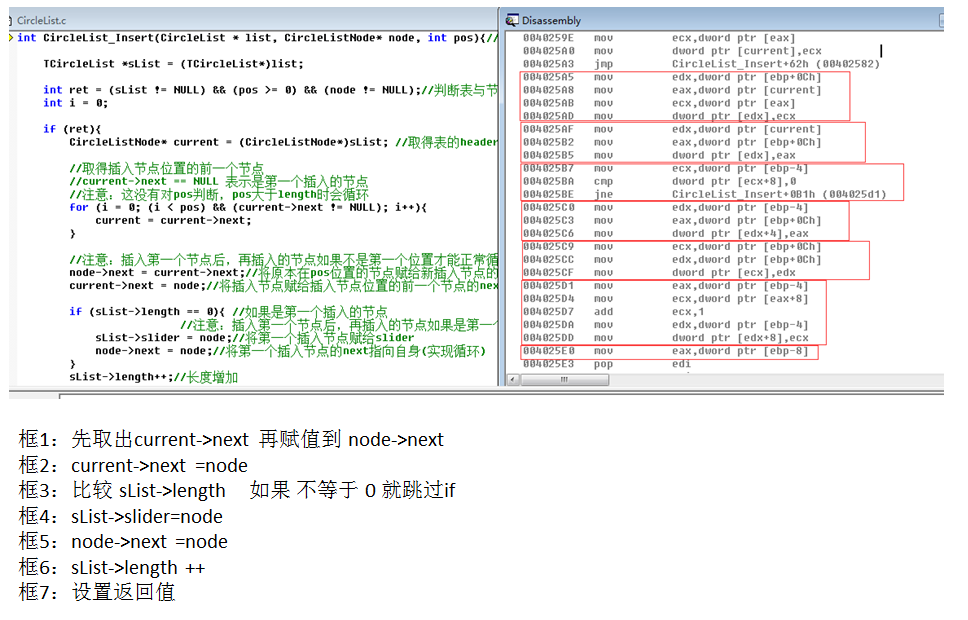
Task: Click the Disassembly horizontal scrollbar thumb
Action: (x=564, y=379)
